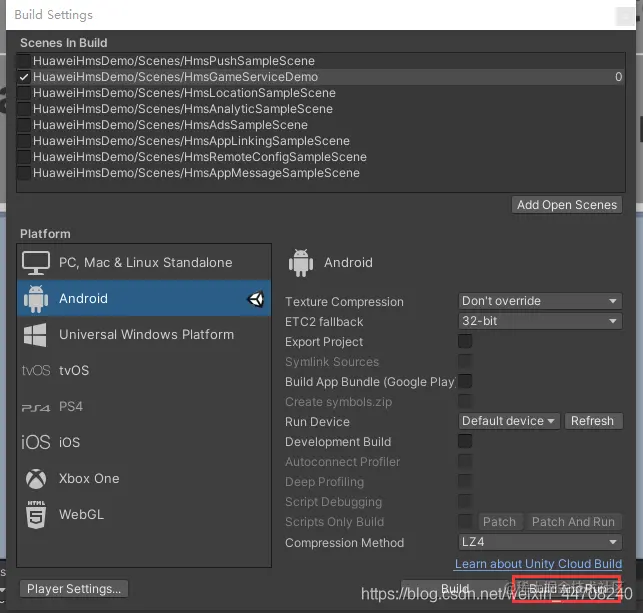Click the Build And Run button
This screenshot has width=643, height=613.
coord(567,589)
